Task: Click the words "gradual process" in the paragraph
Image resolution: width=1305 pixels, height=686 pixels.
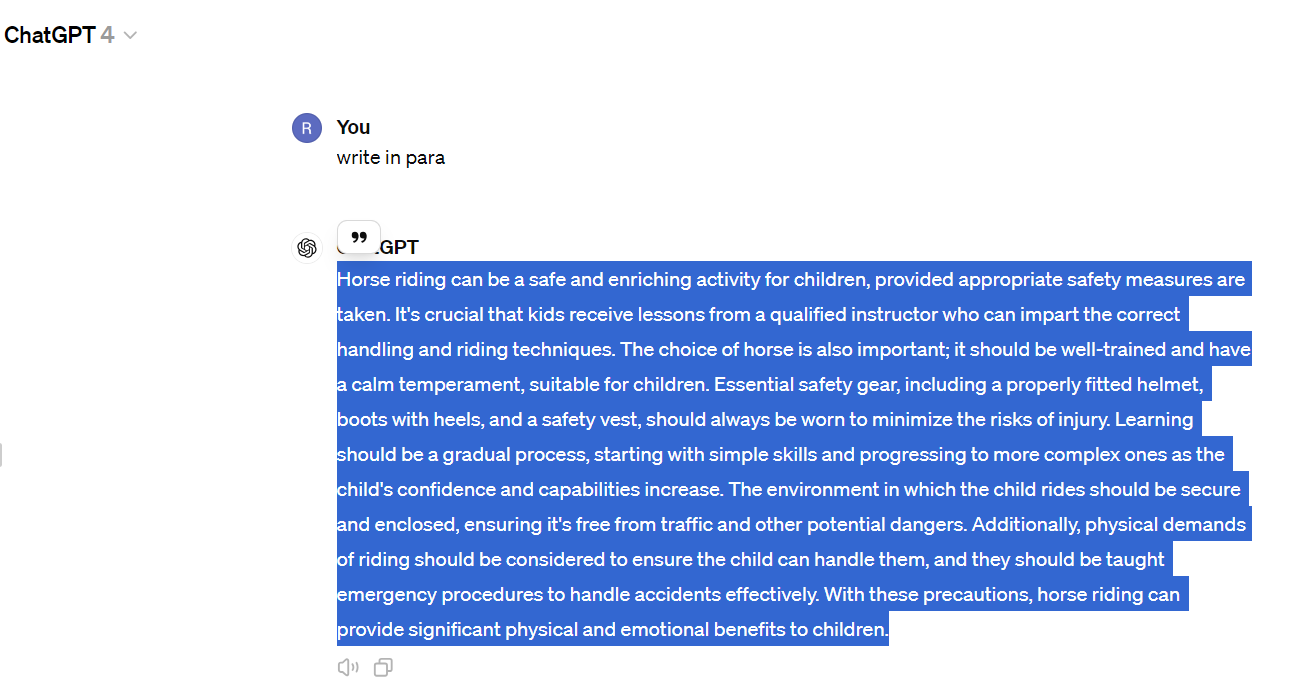Action: point(517,454)
